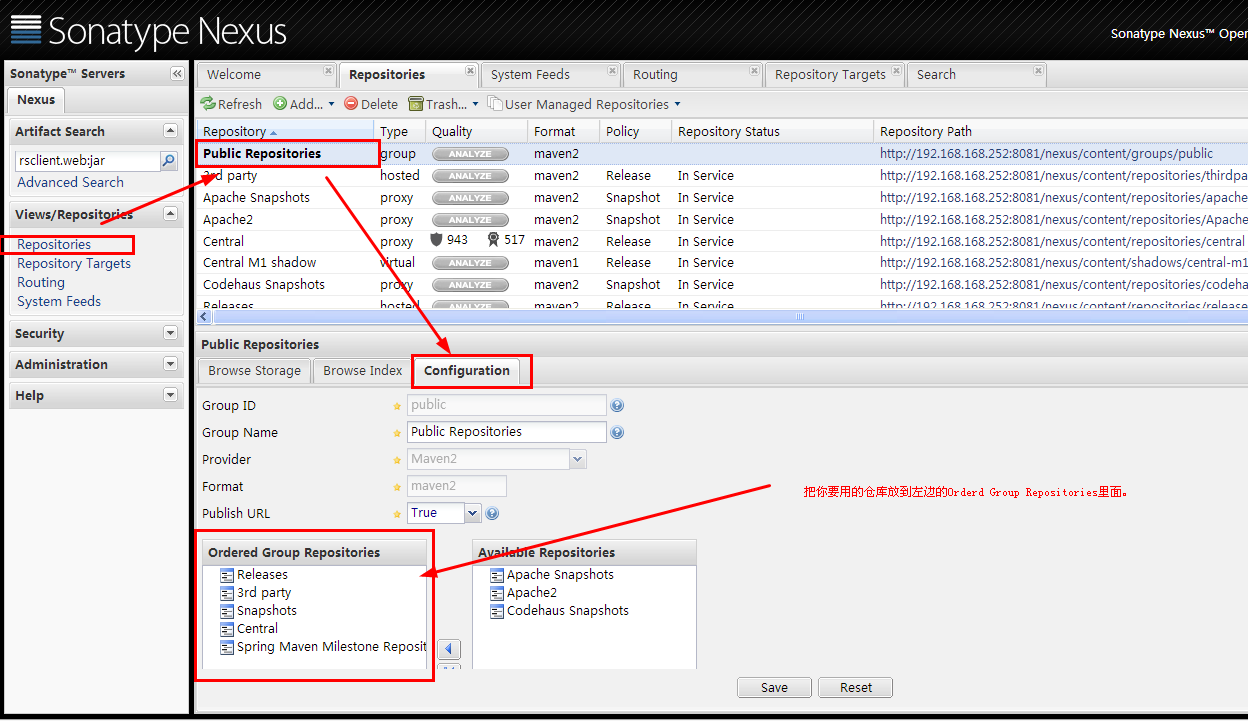Screen dimensions: 1248x721
Task: Collapse the Views/Repositories section
Action: (170, 214)
